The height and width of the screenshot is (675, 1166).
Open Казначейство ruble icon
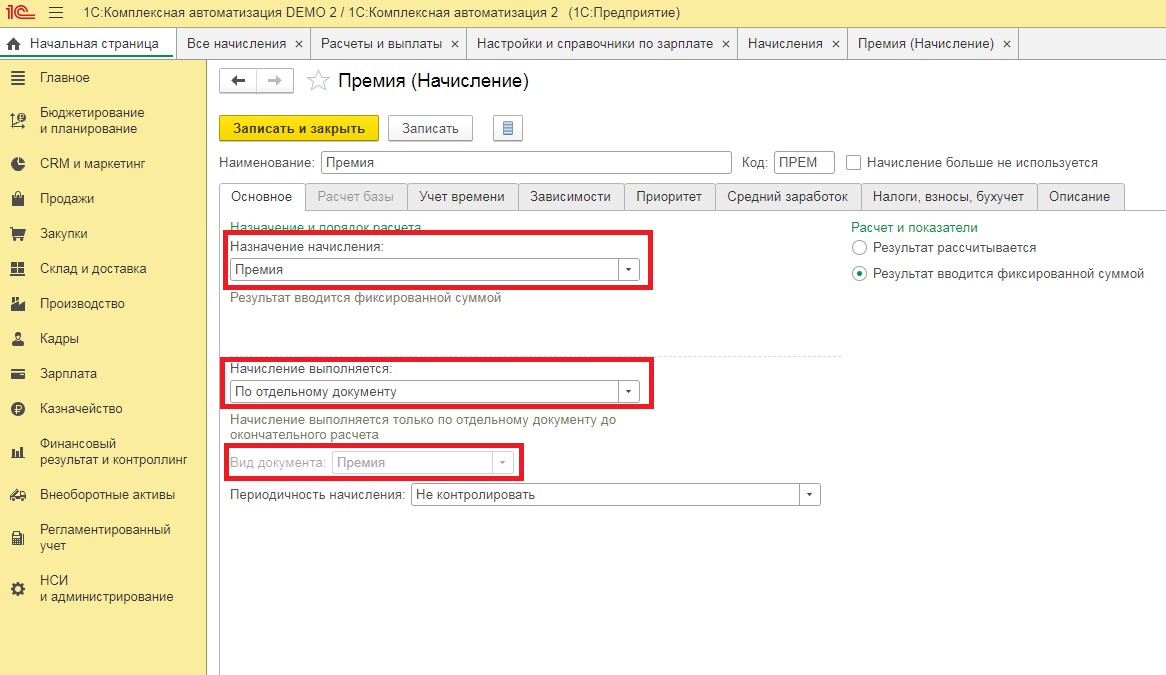[18, 408]
